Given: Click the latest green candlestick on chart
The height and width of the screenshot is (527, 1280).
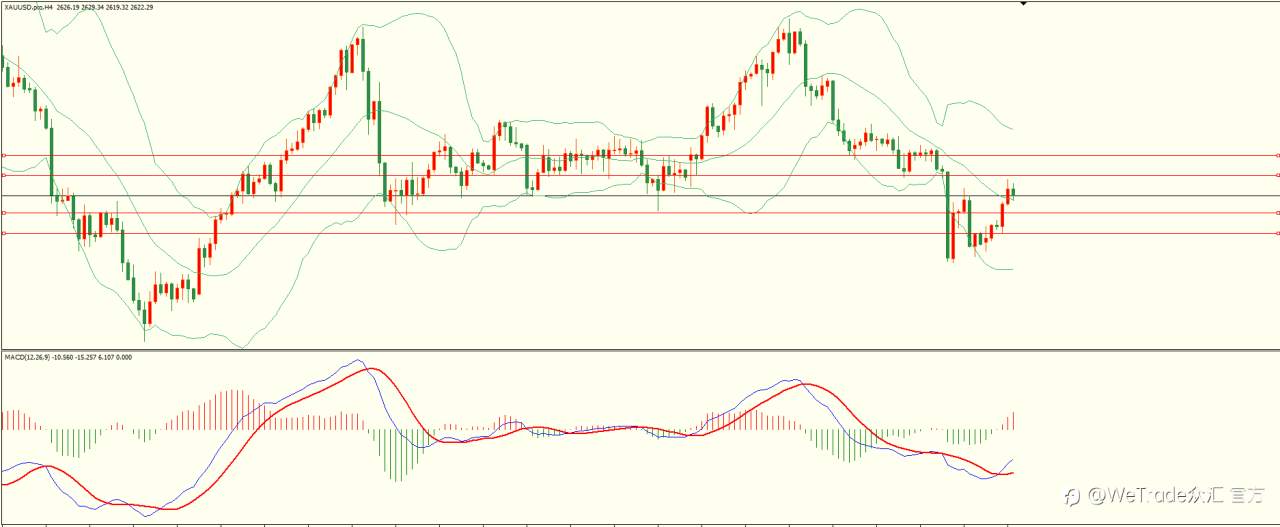Looking at the screenshot, I should tap(1013, 193).
